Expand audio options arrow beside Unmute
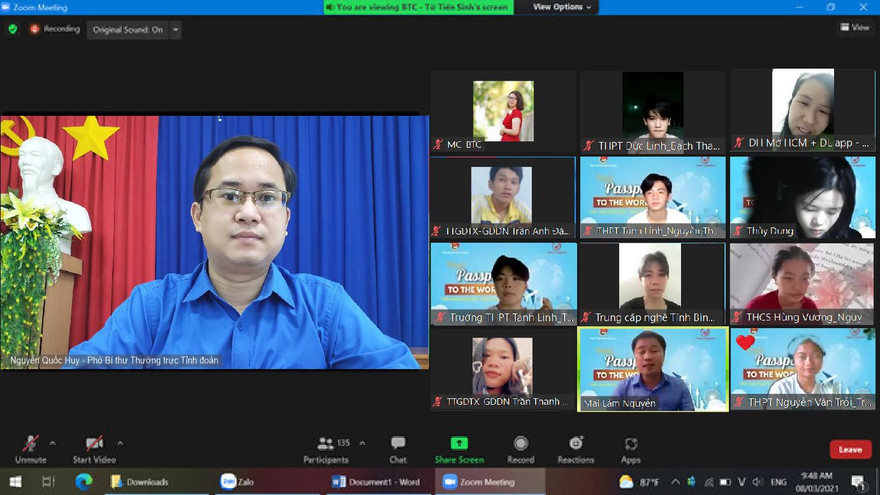Viewport: 880px width, 495px height. (53, 442)
